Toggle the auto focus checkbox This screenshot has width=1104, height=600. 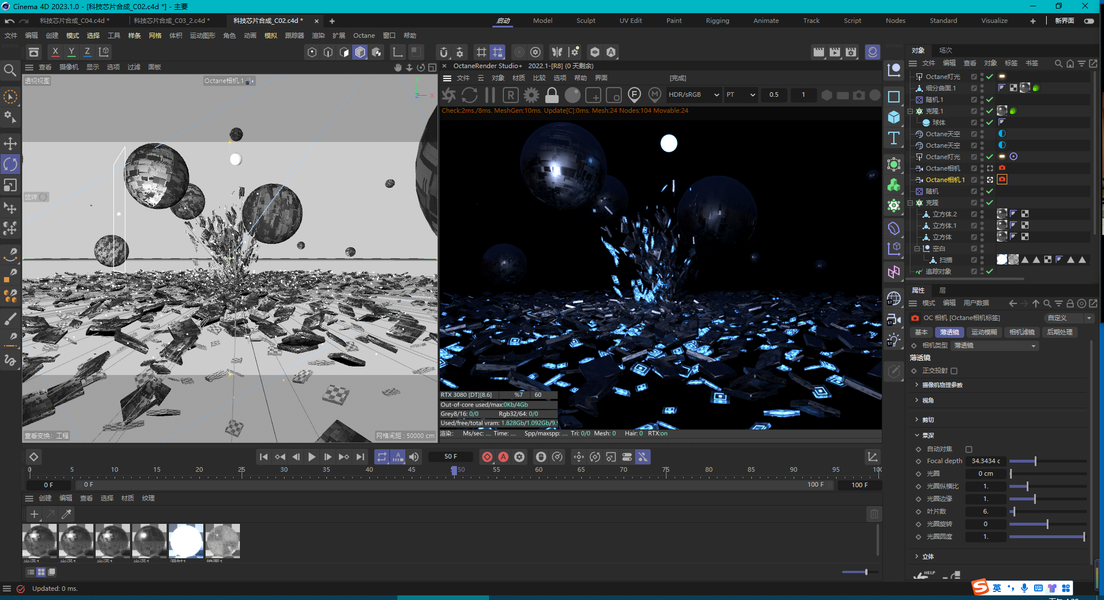(x=969, y=449)
